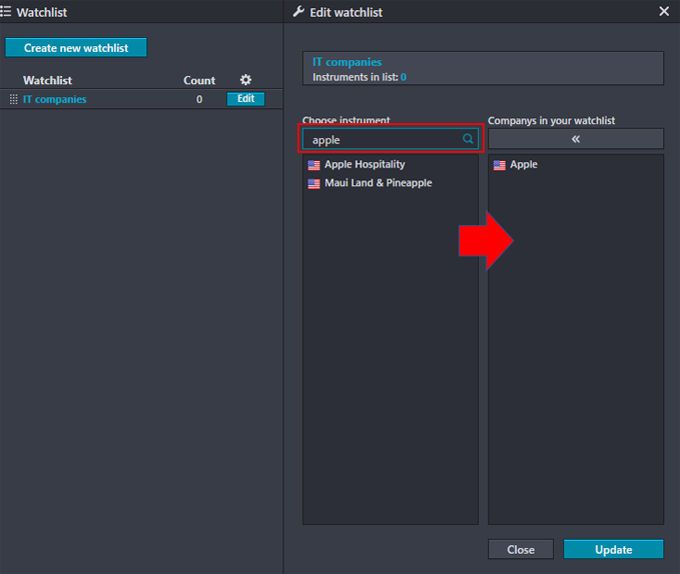Select the IT companies watchlist link
Viewport: 680px width, 574px height.
pyautogui.click(x=55, y=99)
